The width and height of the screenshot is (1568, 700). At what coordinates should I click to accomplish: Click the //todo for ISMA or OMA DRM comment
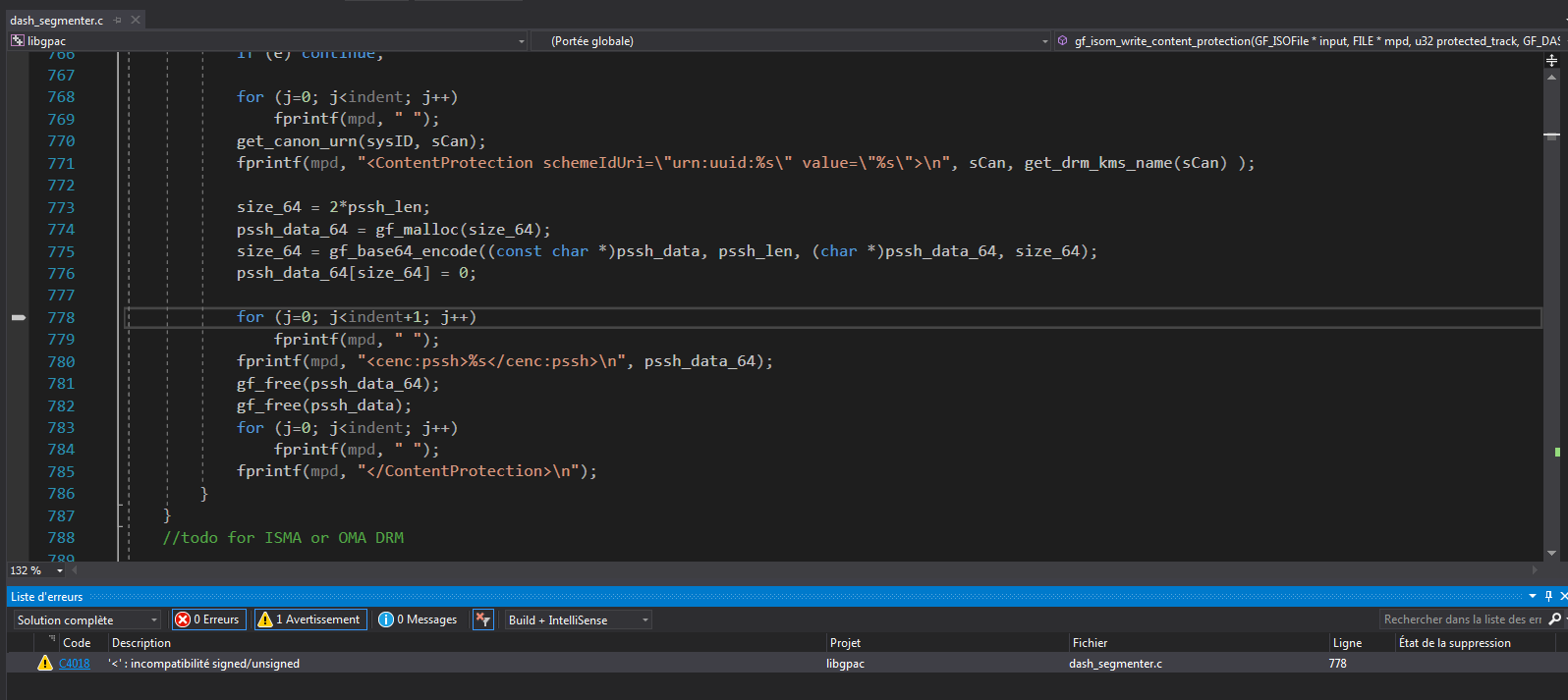[x=283, y=538]
